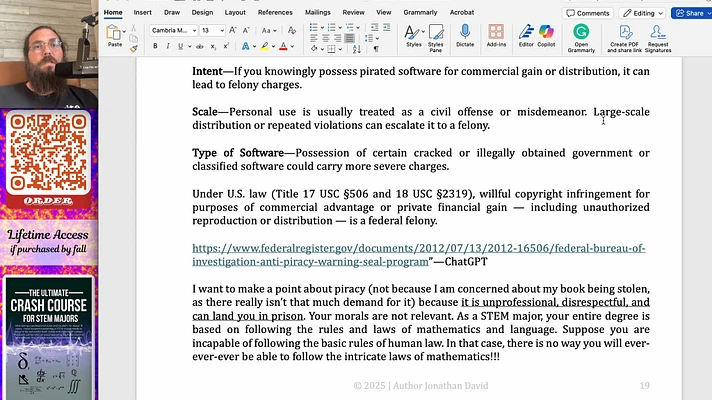712x400 pixels.
Task: Open font name dropdown Cambria
Action: 194,30
